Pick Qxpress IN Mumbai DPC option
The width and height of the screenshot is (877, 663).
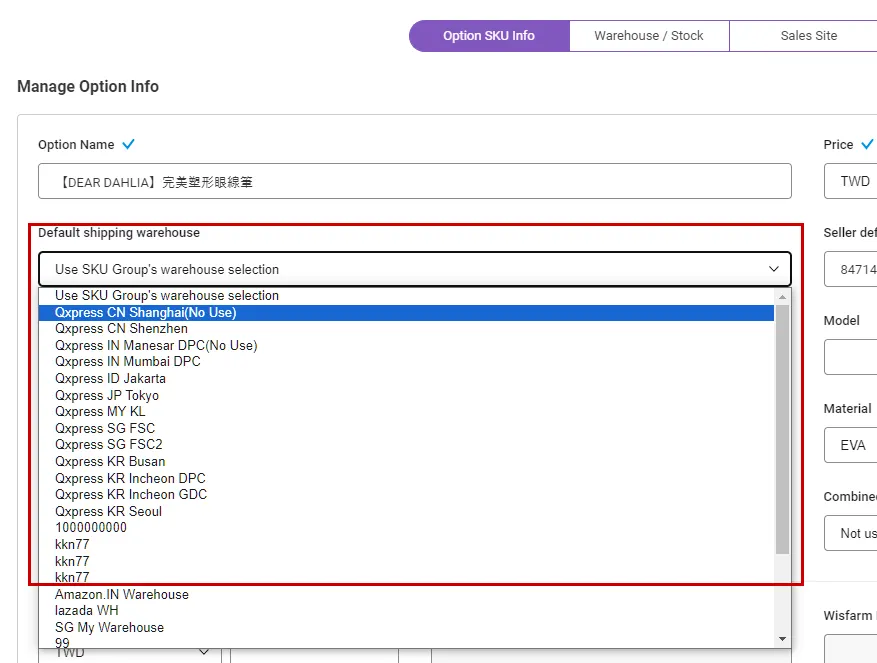point(406,361)
